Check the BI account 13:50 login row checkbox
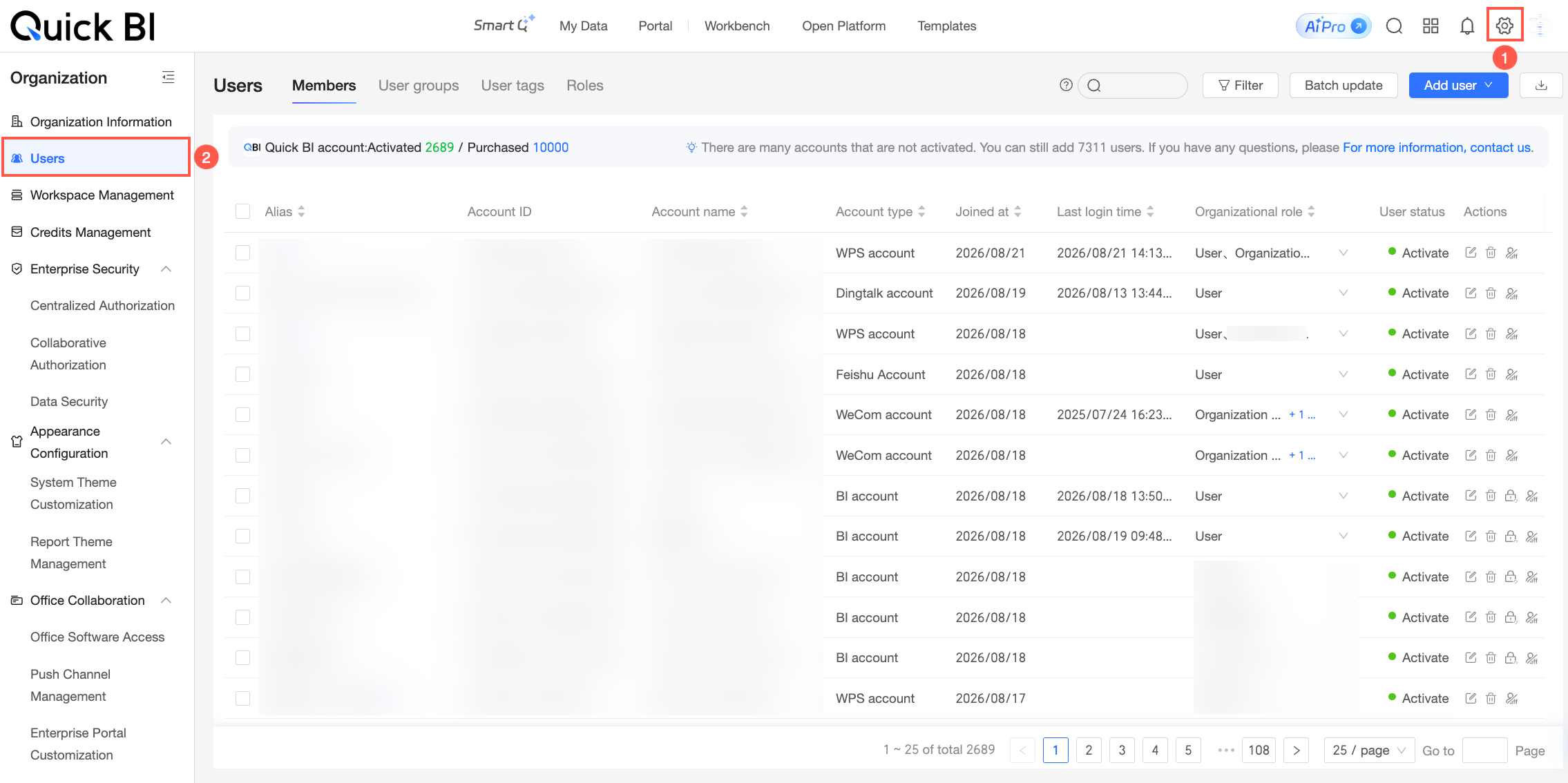The image size is (1568, 783). [x=242, y=496]
